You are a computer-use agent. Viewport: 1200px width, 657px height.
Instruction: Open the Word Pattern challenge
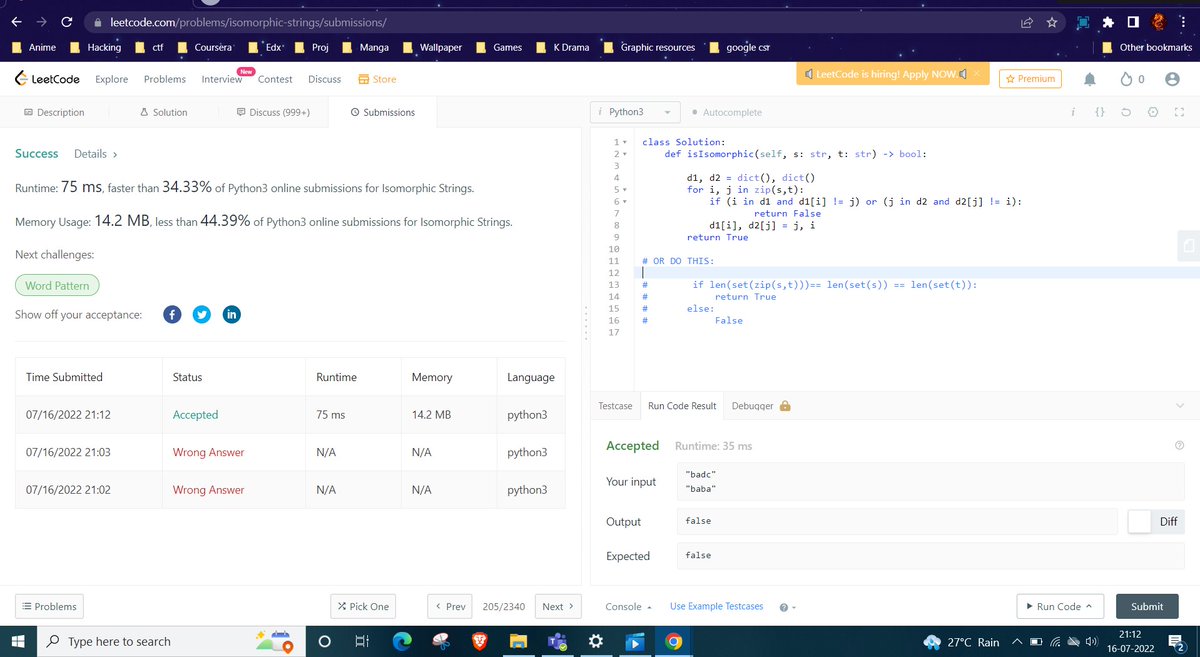[57, 286]
